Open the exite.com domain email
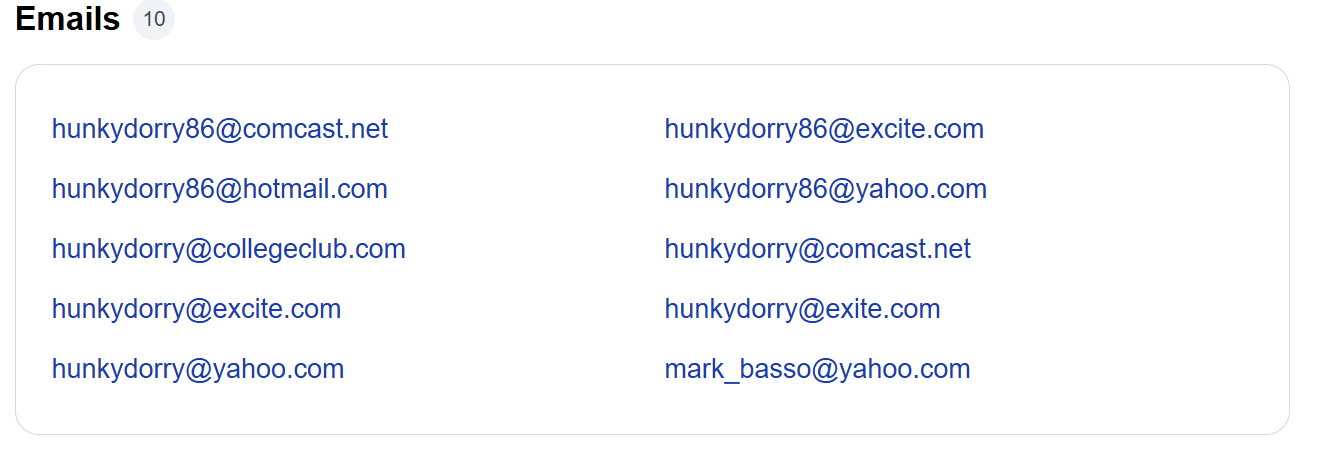This screenshot has height=453, width=1319. pos(803,309)
